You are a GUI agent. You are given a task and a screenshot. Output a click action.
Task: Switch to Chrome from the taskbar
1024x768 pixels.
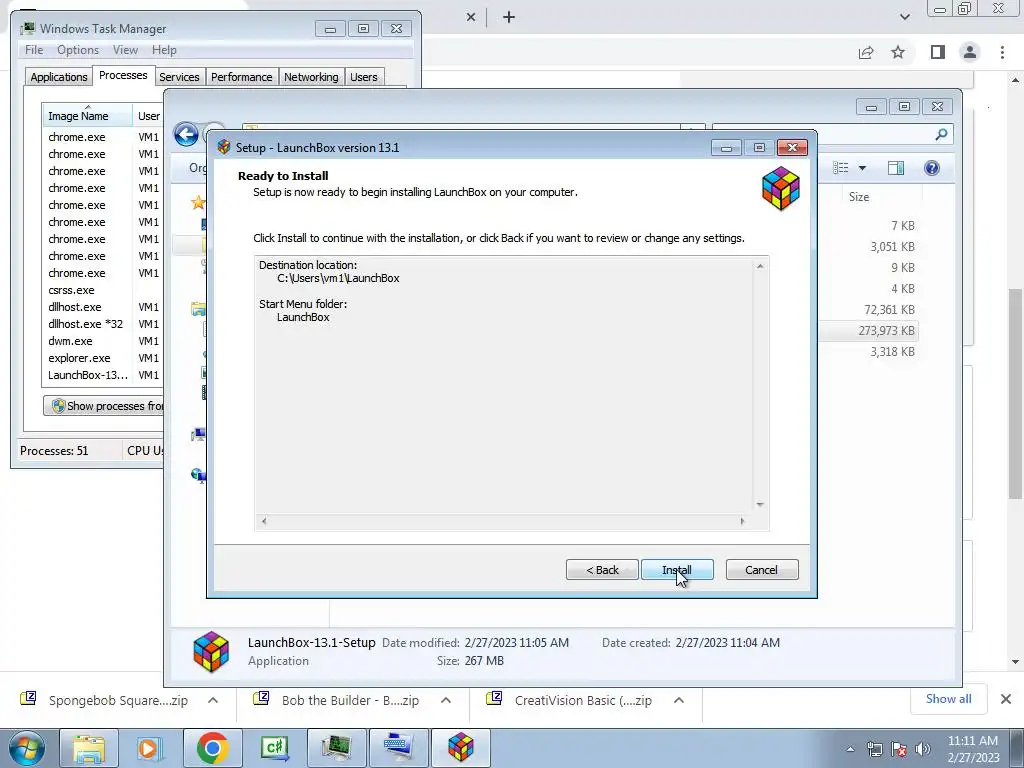click(212, 748)
